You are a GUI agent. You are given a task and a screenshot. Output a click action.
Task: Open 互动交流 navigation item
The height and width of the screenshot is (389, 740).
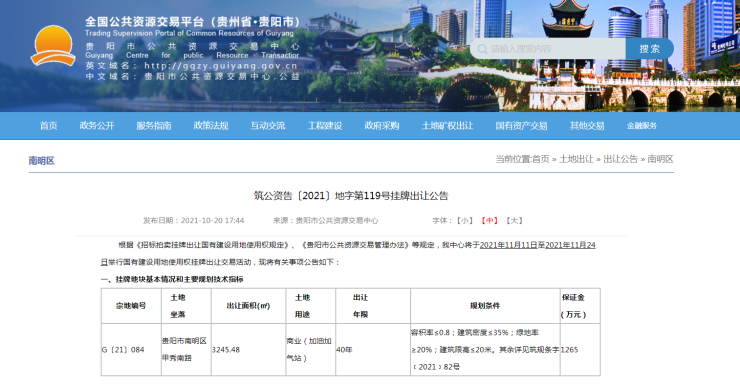coord(268,126)
